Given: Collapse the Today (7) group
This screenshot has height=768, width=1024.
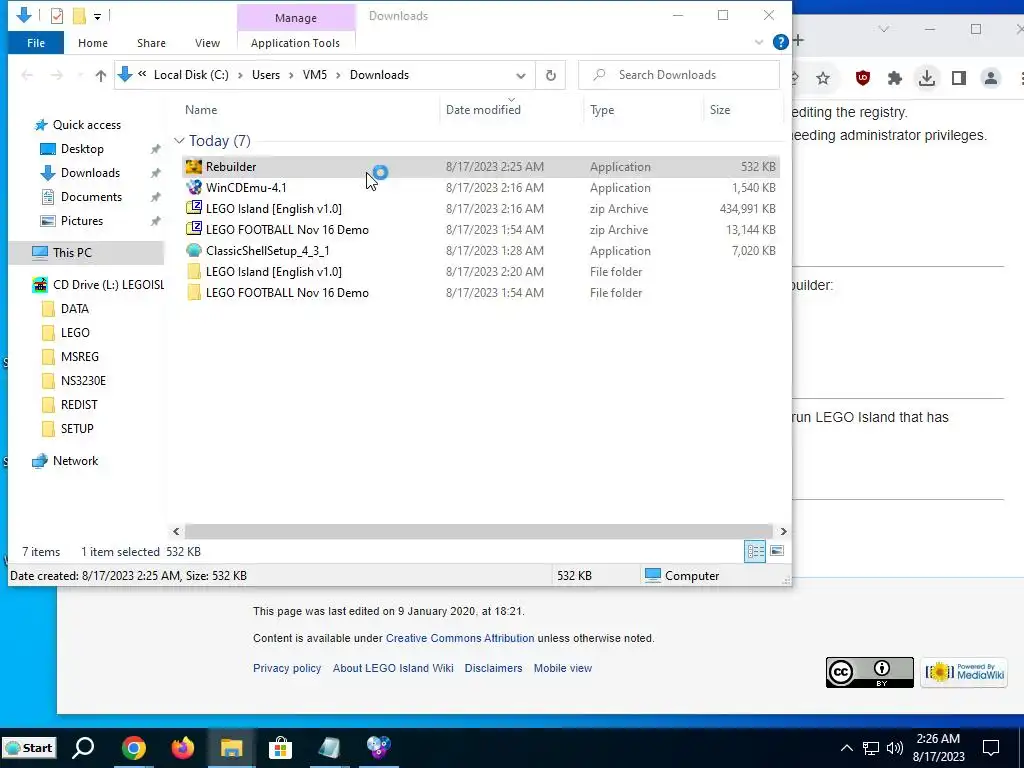Looking at the screenshot, I should 179,140.
